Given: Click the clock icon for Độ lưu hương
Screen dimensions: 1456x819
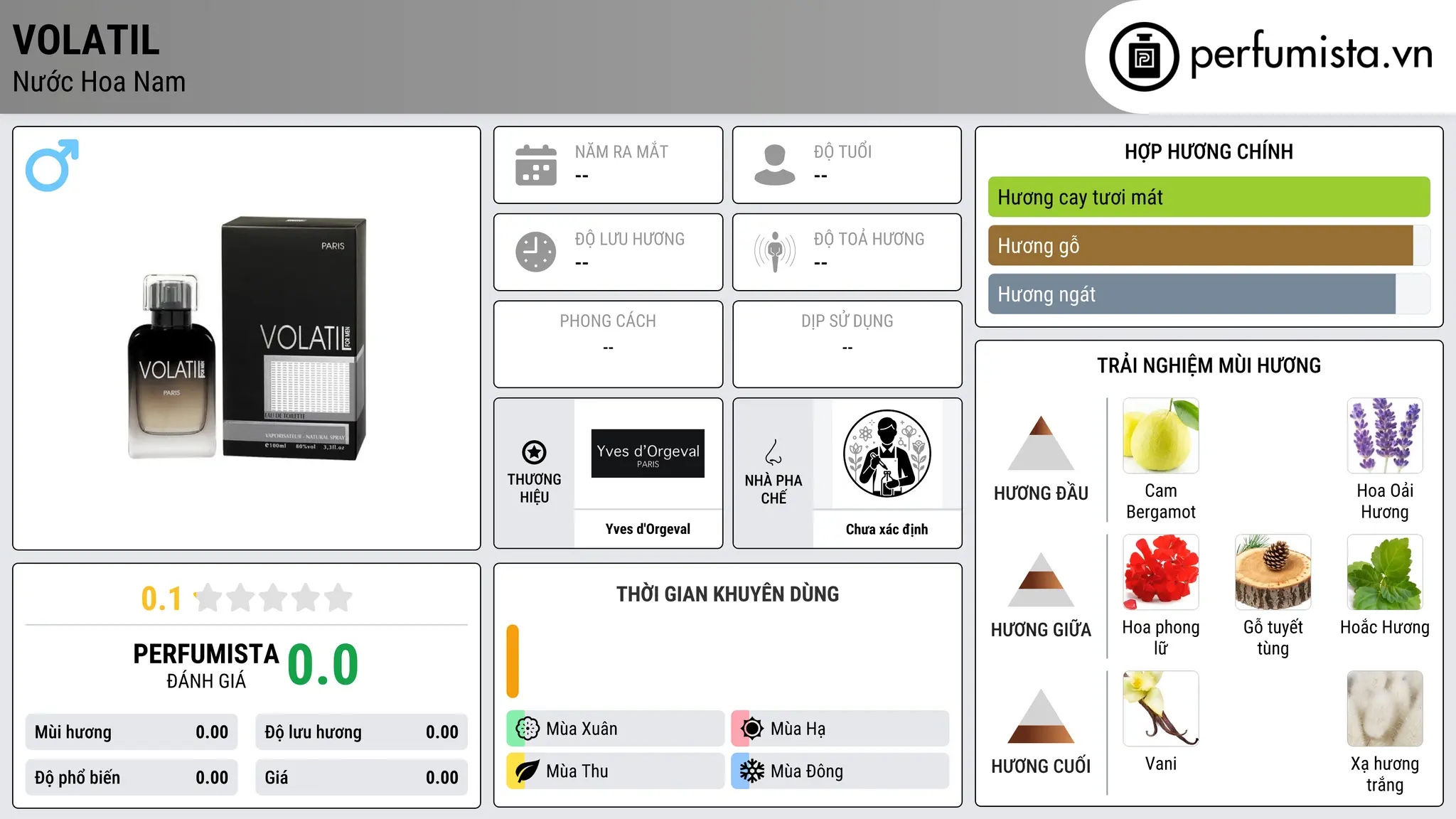Looking at the screenshot, I should coord(536,252).
